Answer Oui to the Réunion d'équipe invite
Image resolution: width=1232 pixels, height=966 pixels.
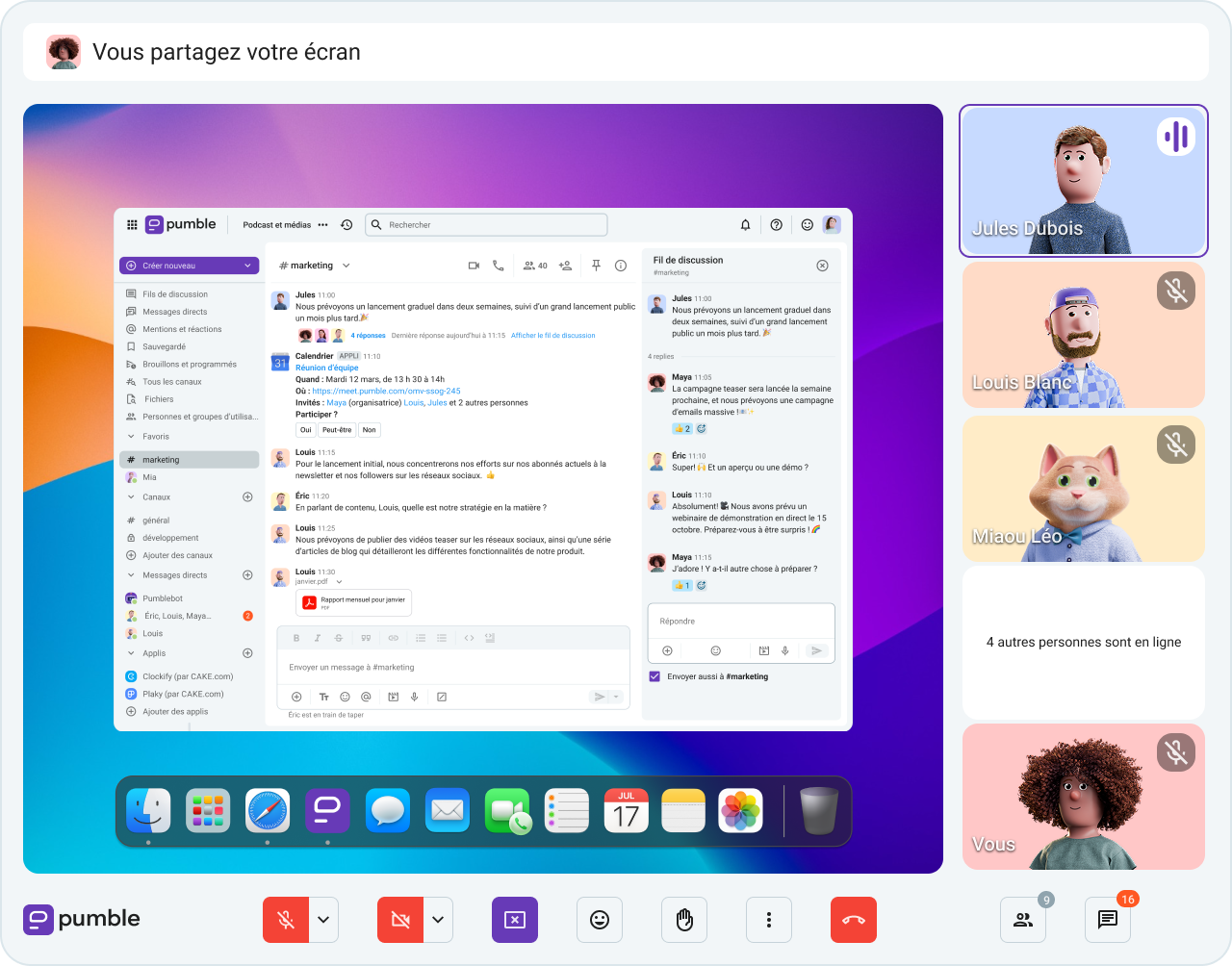click(x=305, y=429)
